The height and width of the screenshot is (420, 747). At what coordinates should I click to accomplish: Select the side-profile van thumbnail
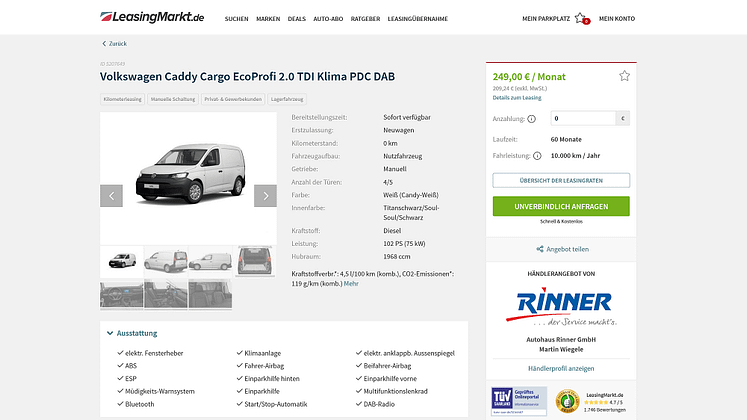click(x=210, y=261)
